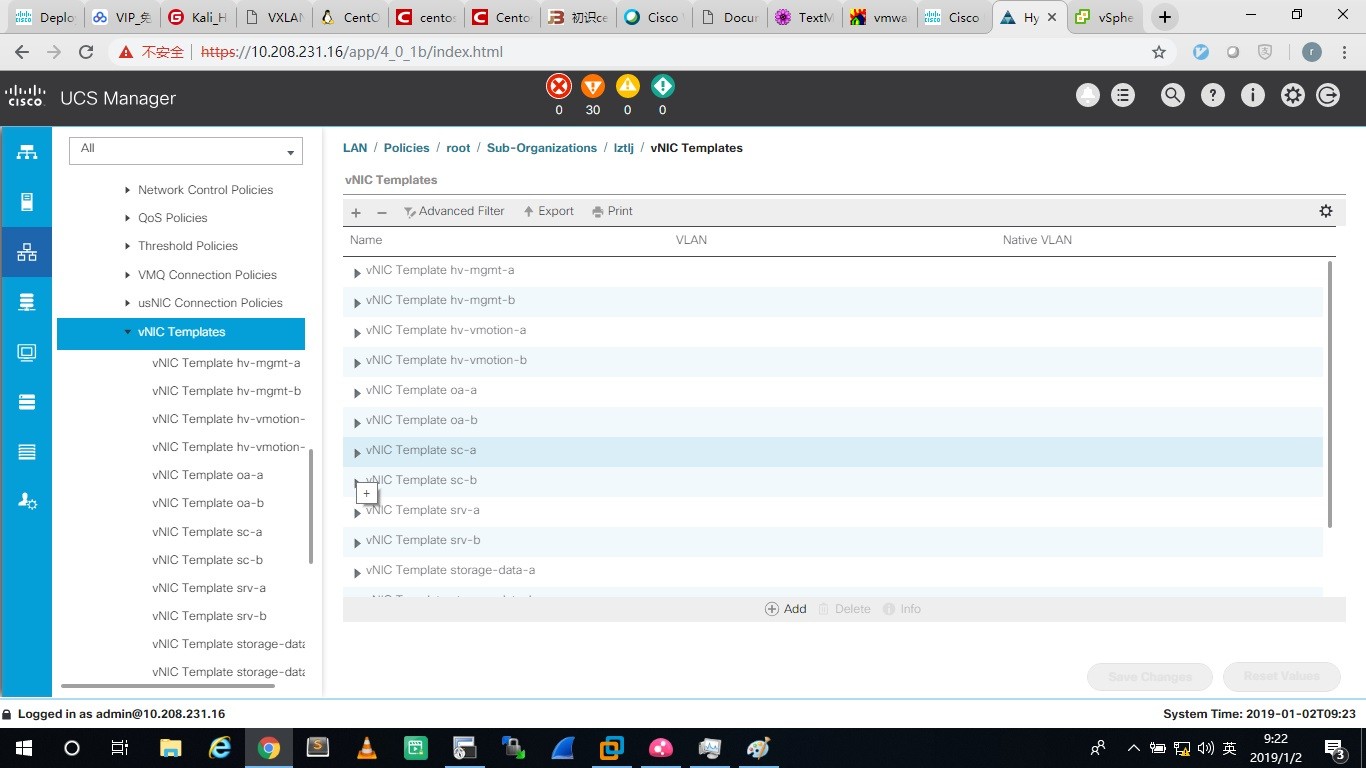Expand the storage-data-a table row
Image resolution: width=1366 pixels, height=768 pixels.
pyautogui.click(x=357, y=572)
